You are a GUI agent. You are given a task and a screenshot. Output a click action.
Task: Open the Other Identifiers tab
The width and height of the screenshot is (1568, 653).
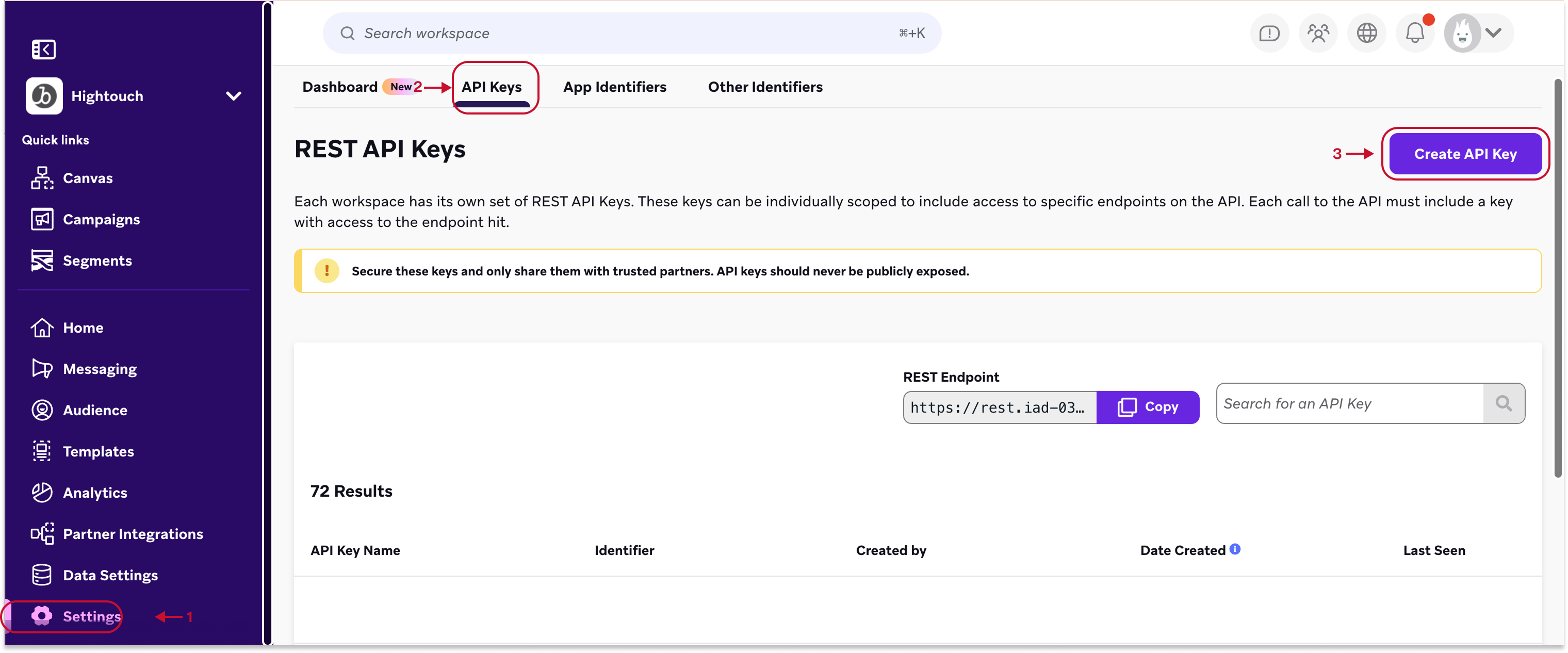coord(765,87)
